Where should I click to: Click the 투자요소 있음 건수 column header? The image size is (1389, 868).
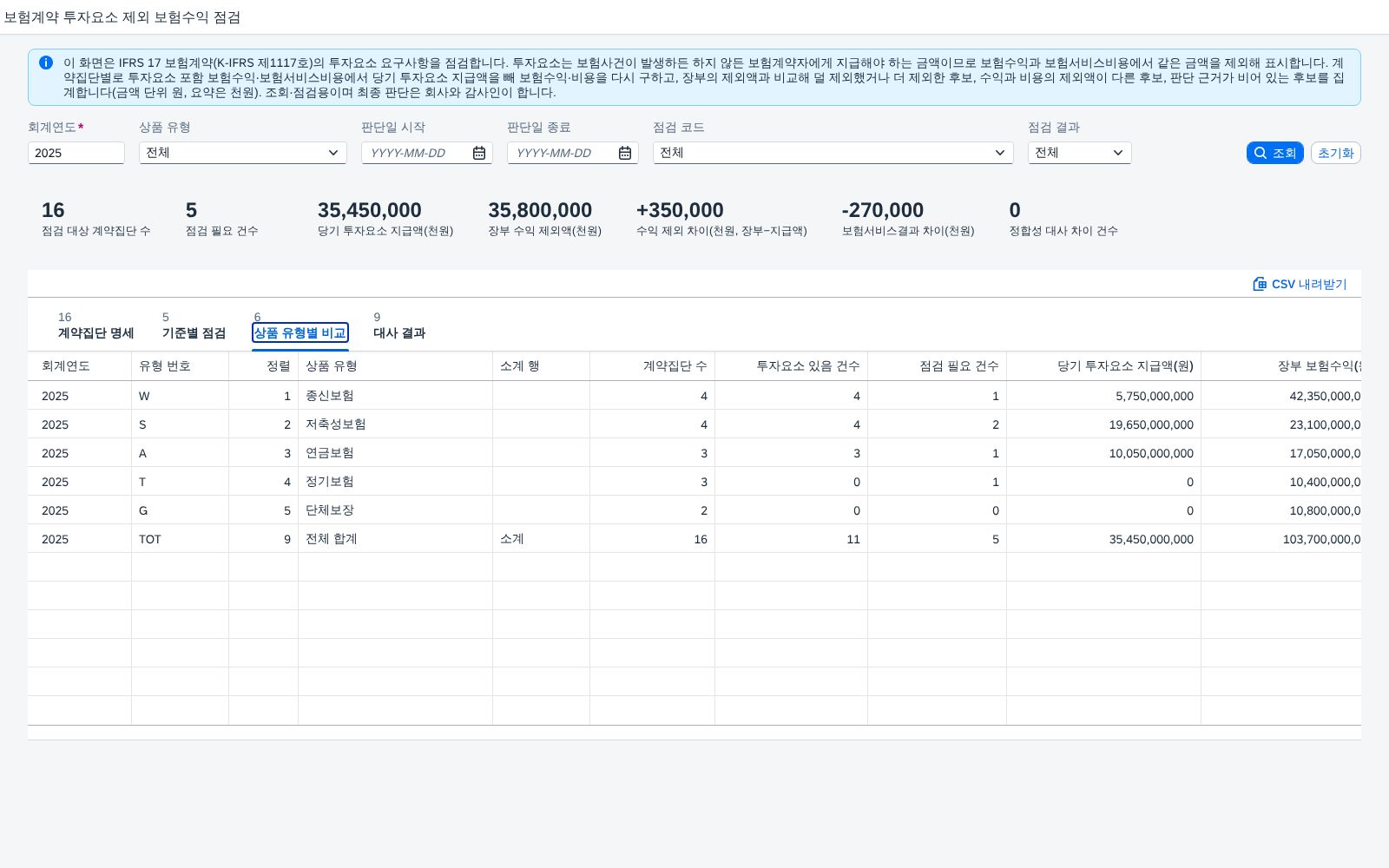click(x=792, y=366)
